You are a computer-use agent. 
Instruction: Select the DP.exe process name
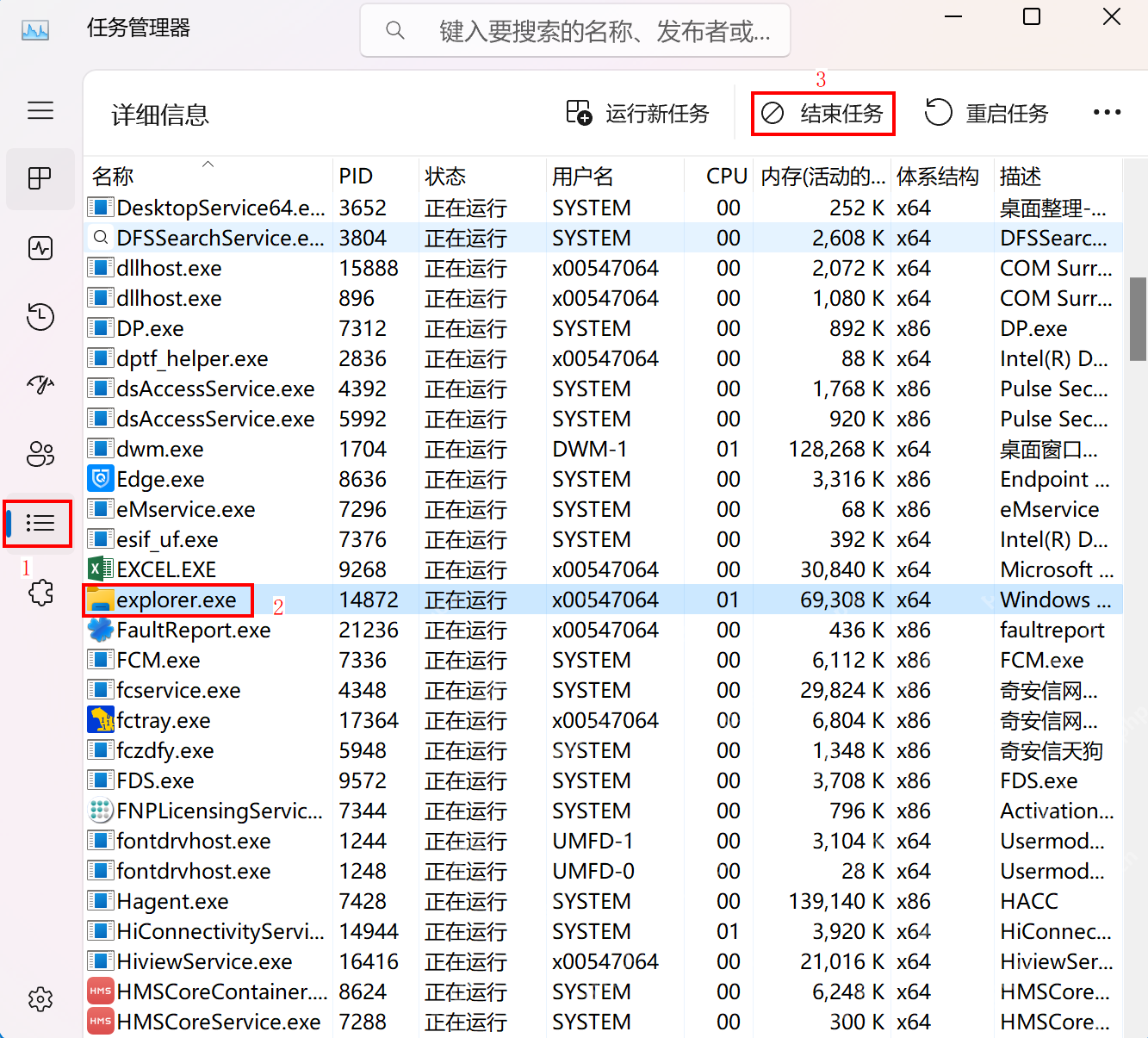[150, 328]
